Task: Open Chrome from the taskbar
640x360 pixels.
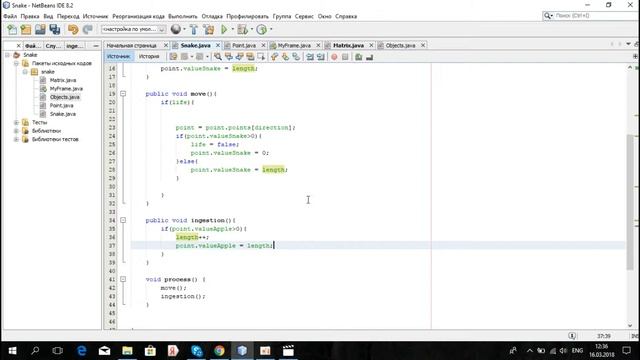Action: coord(220,351)
